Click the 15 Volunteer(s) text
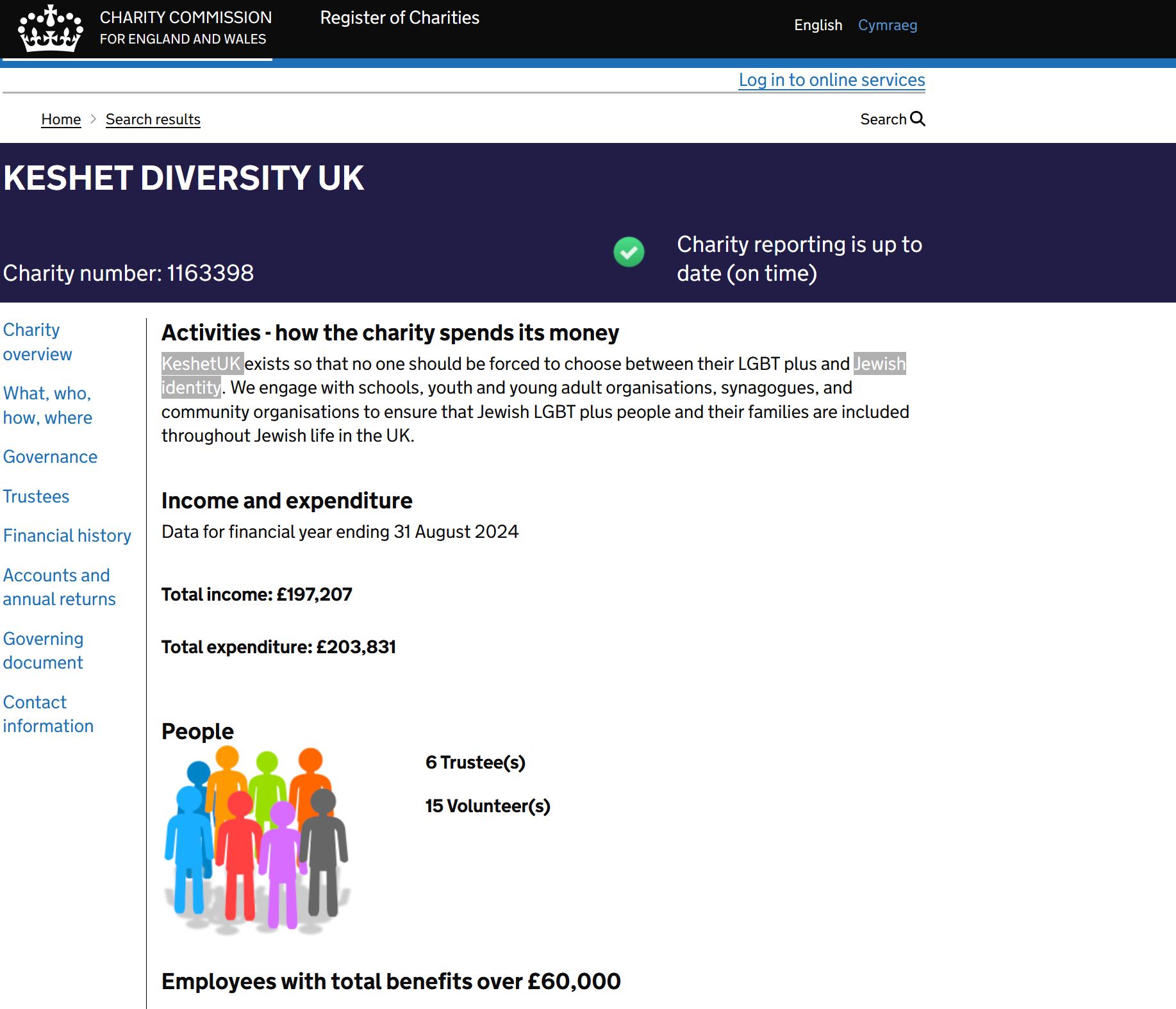This screenshot has height=1009, width=1176. pos(488,806)
